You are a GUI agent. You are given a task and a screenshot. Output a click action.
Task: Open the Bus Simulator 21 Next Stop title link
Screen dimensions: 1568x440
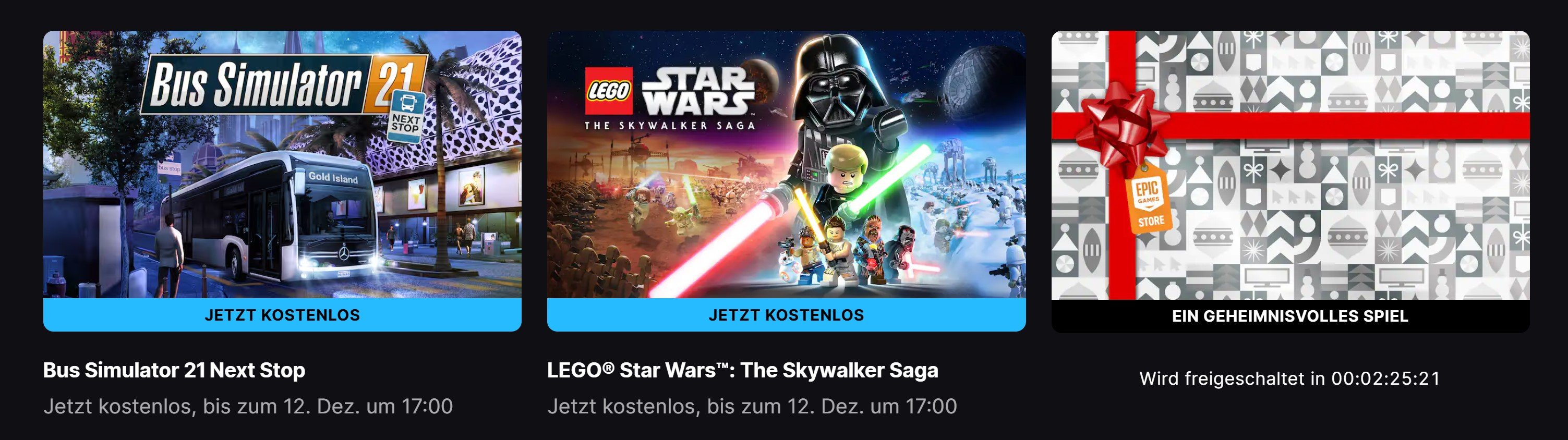pos(174,370)
